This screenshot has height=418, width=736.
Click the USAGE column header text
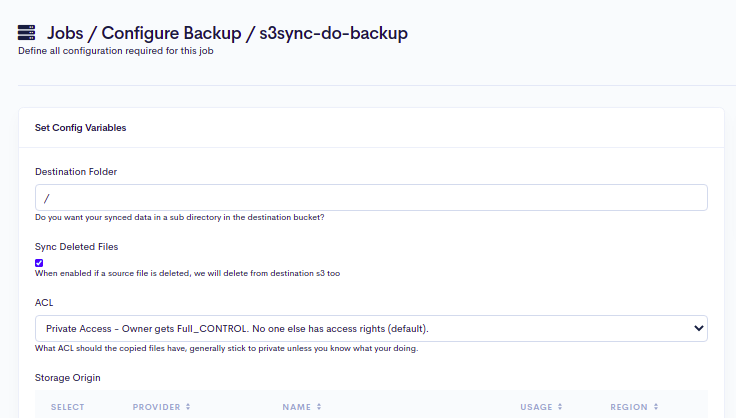coord(536,407)
